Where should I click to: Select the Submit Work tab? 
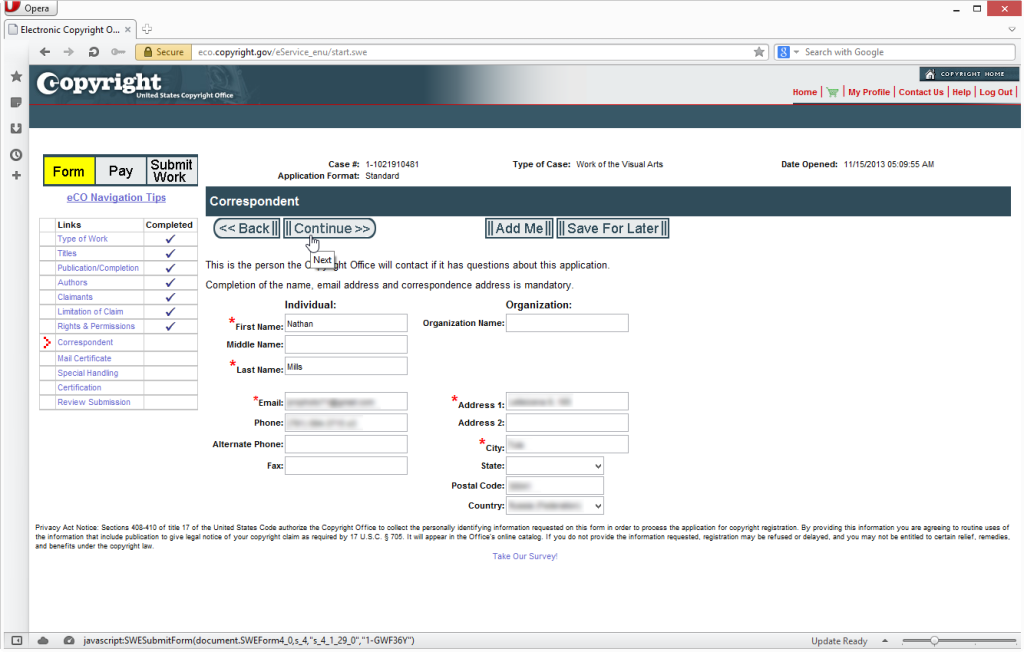coord(171,171)
